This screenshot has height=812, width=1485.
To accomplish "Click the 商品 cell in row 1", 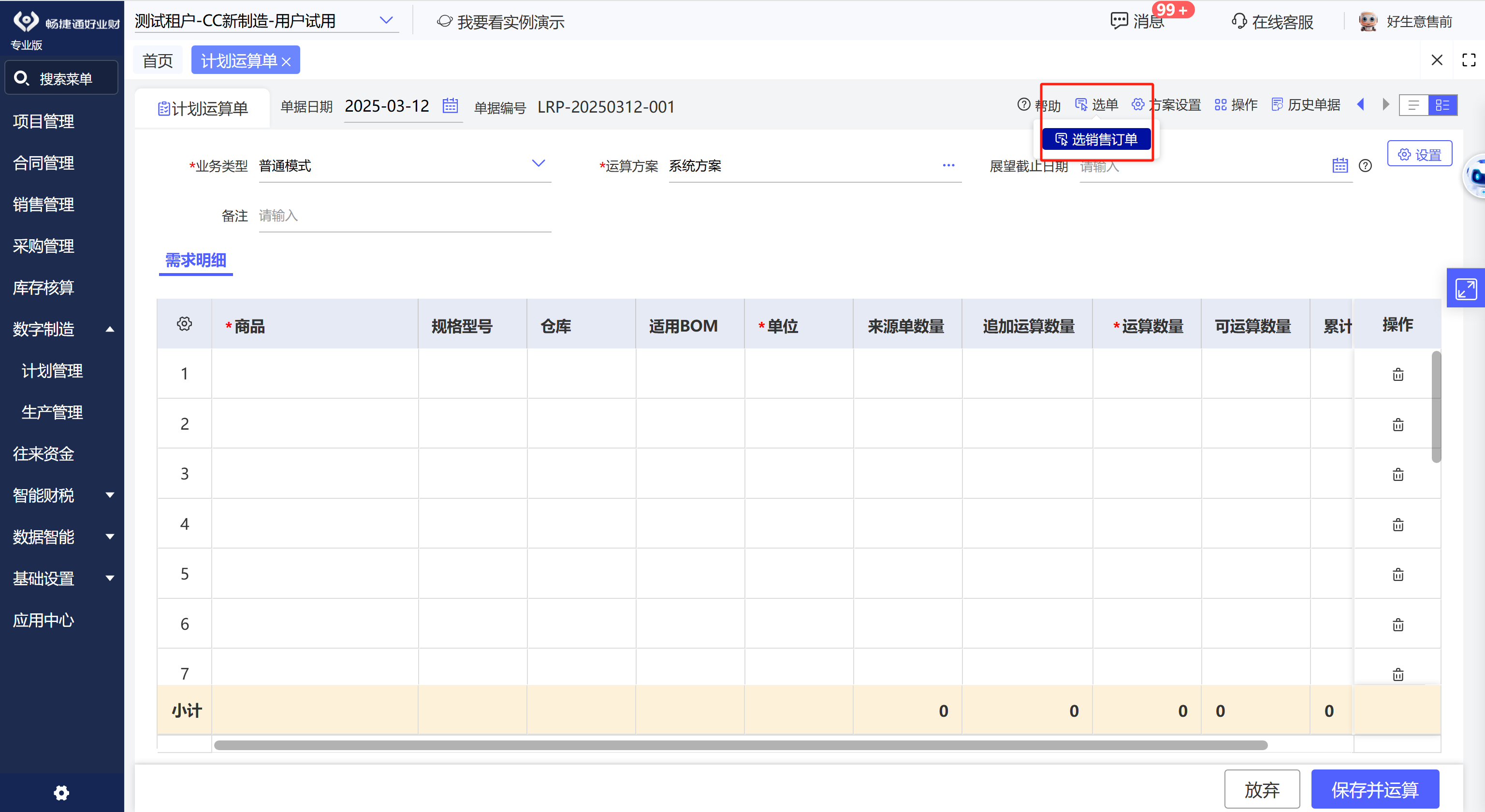I will click(315, 374).
